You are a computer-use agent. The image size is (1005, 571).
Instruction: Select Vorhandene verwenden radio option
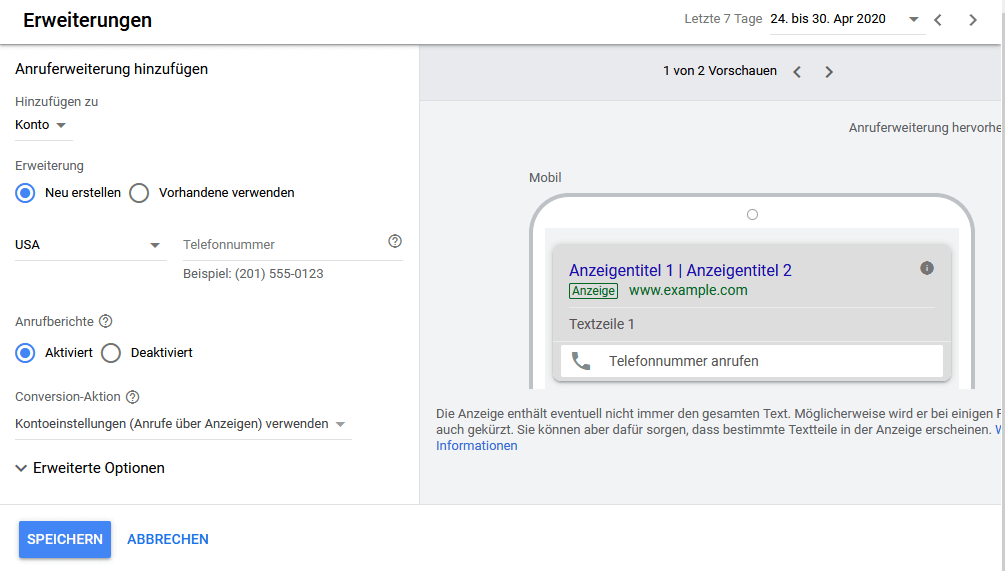tap(140, 193)
